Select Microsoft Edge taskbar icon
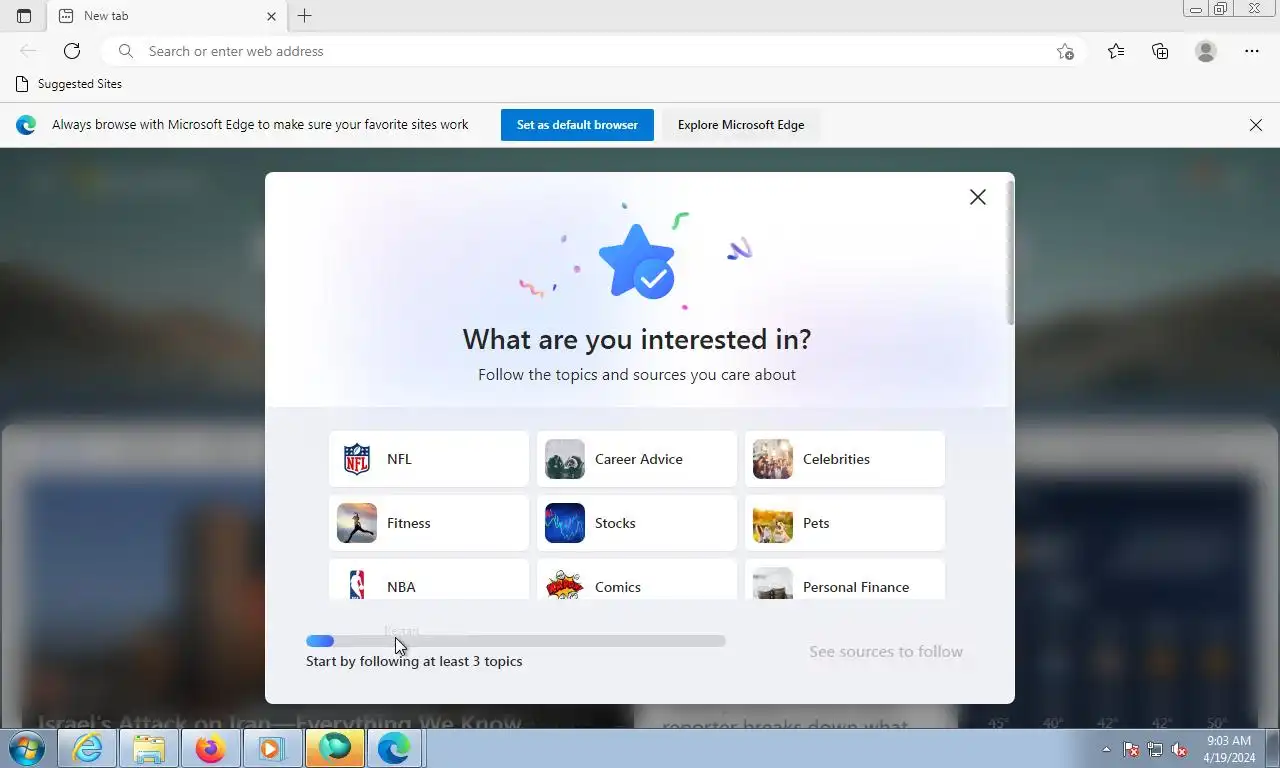The image size is (1280, 768). click(394, 748)
